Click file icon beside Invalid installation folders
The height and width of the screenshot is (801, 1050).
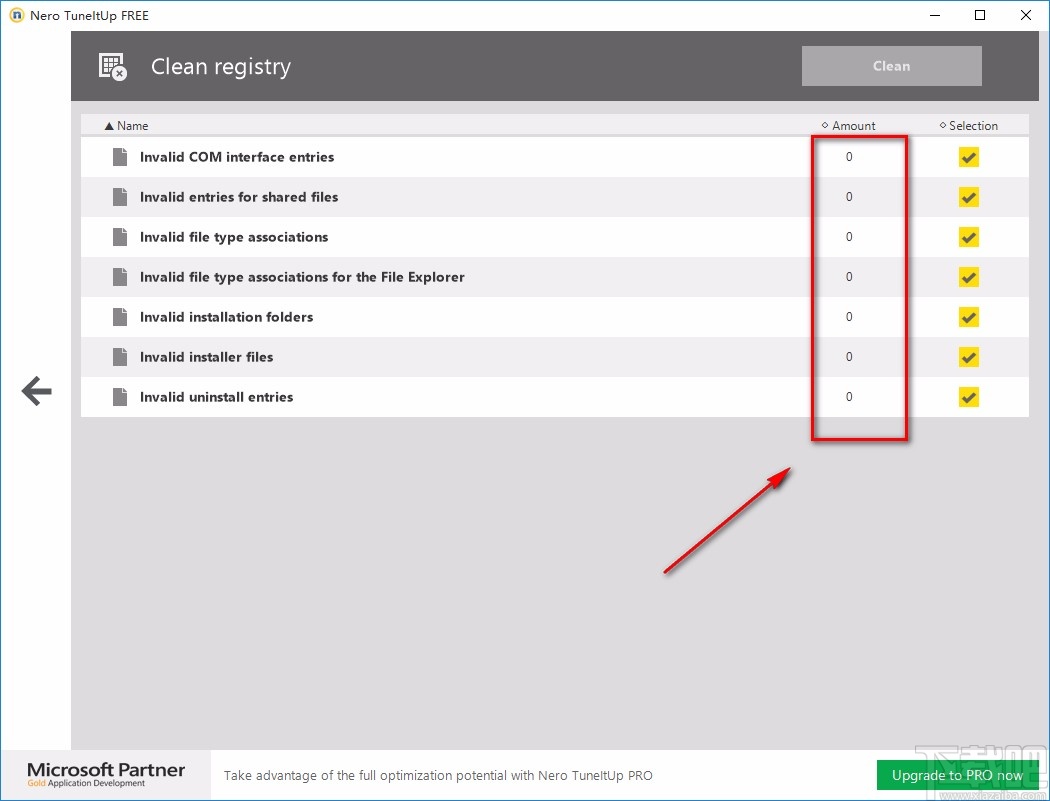pos(120,317)
